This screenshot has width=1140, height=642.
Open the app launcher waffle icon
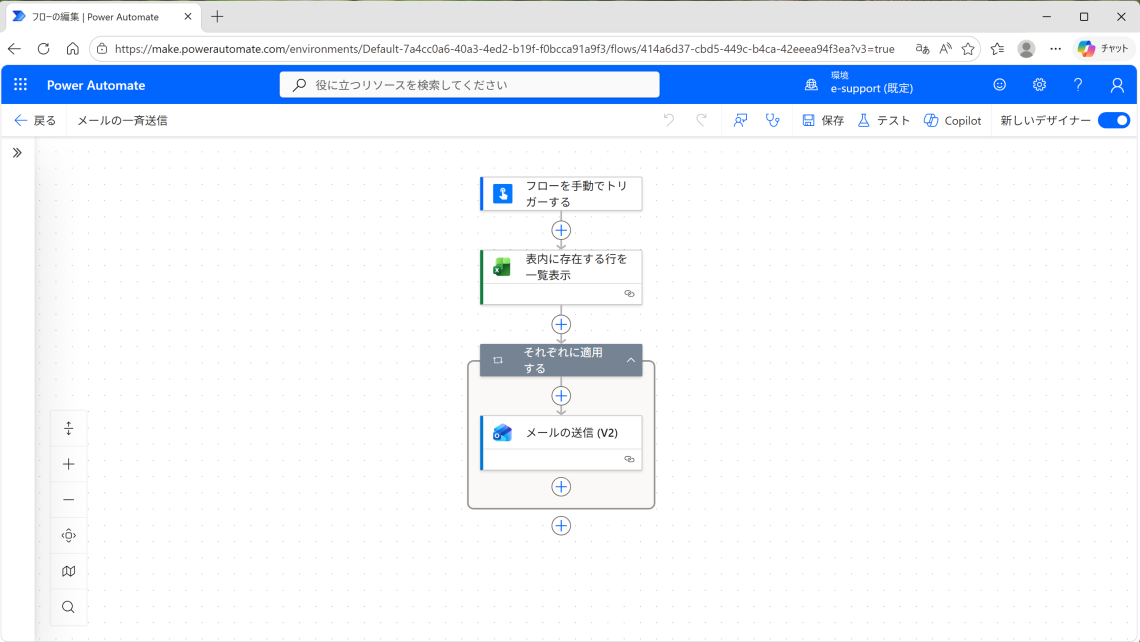pos(21,85)
